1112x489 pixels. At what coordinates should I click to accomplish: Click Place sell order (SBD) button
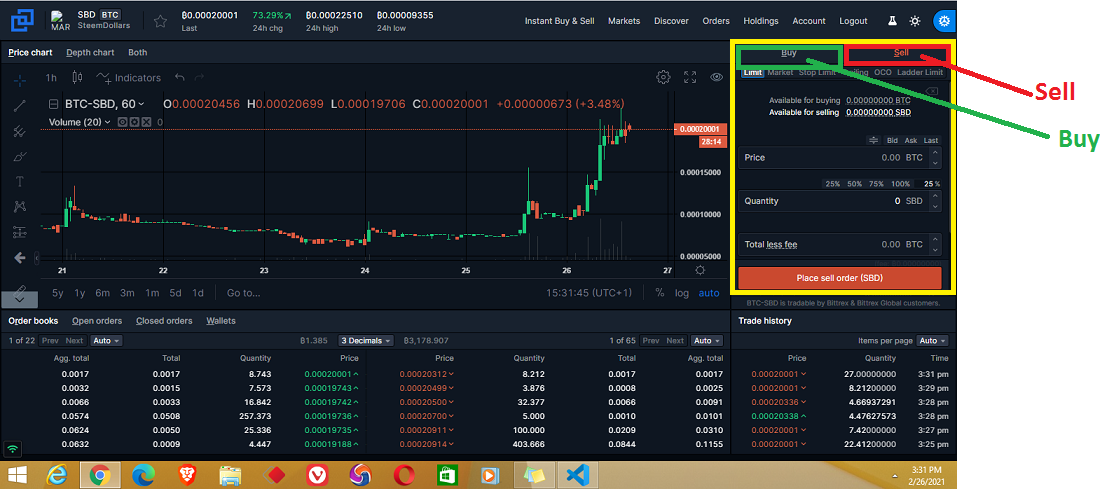[x=840, y=278]
